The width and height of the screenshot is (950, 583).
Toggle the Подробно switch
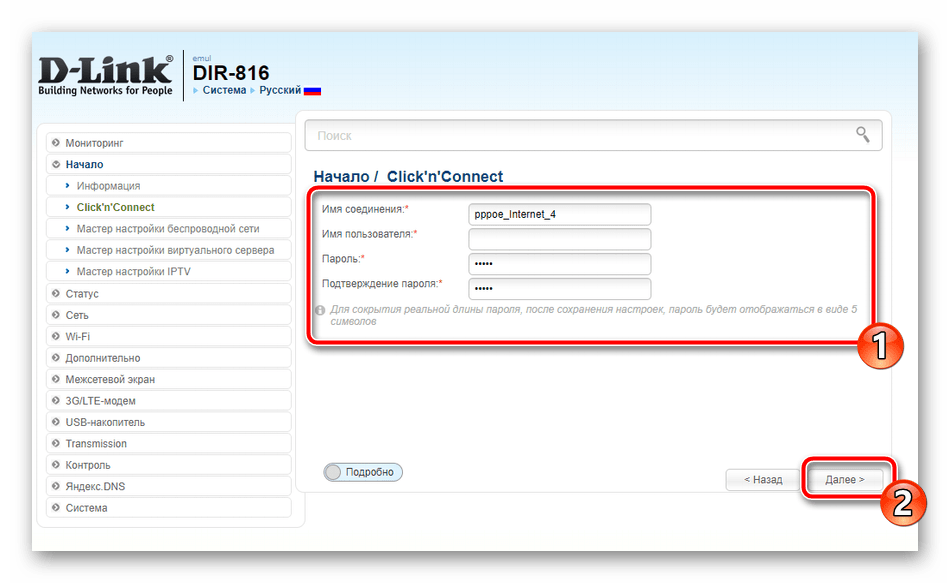[x=363, y=472]
